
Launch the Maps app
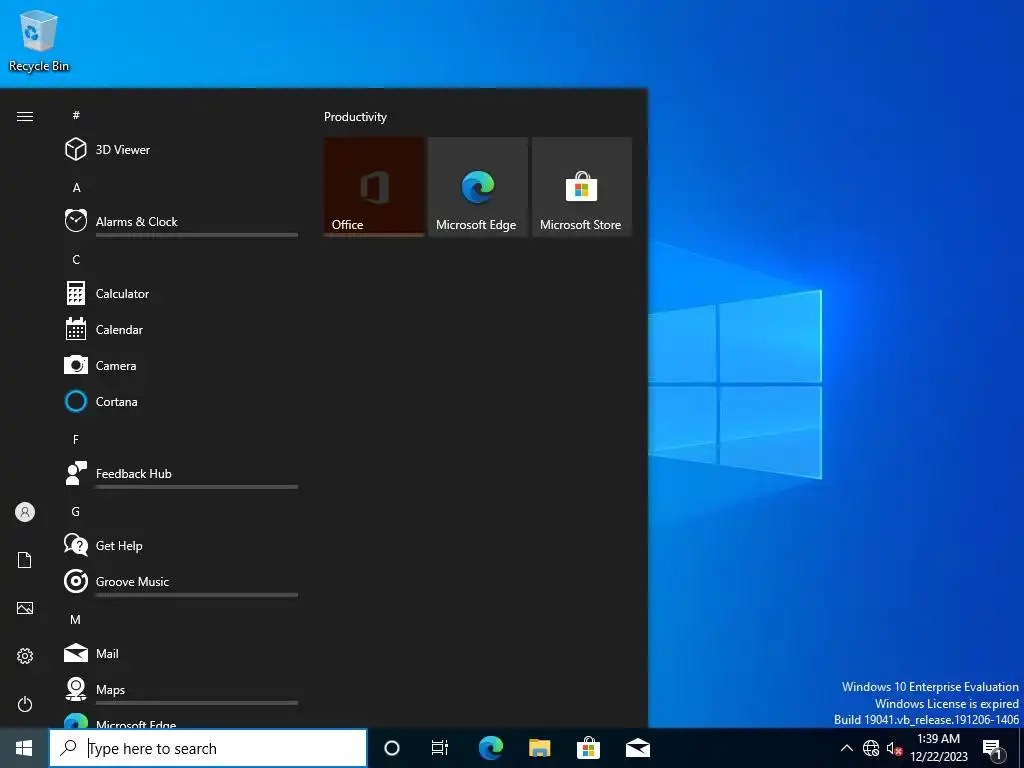180,689
